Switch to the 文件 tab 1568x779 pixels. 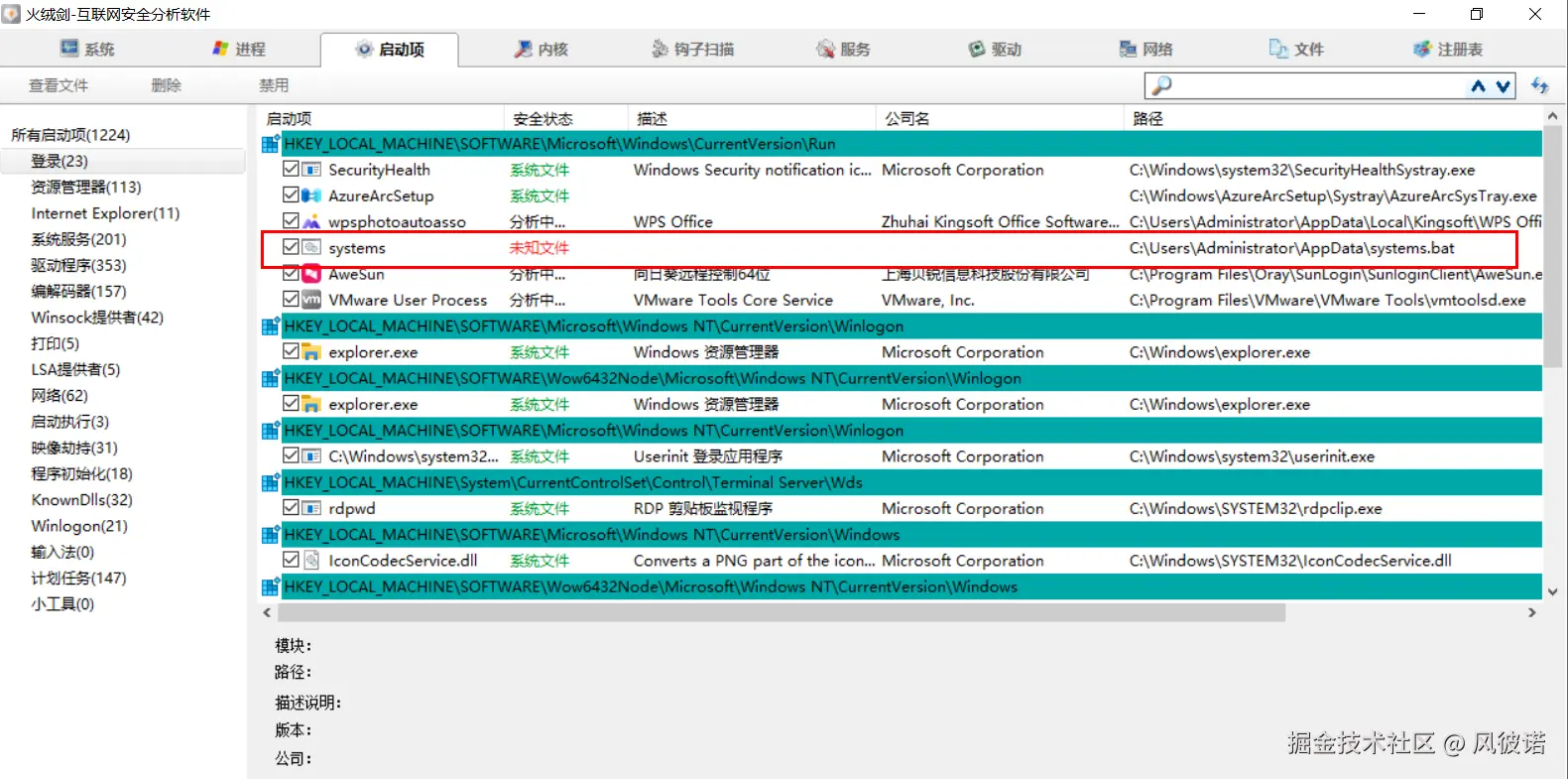pyautogui.click(x=1296, y=49)
